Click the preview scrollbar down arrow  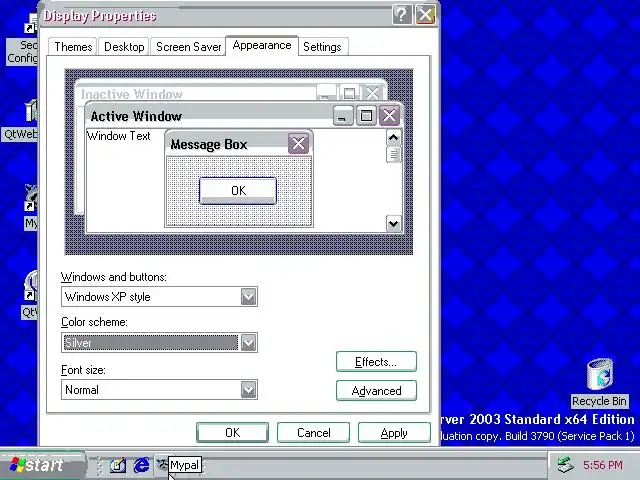point(393,224)
